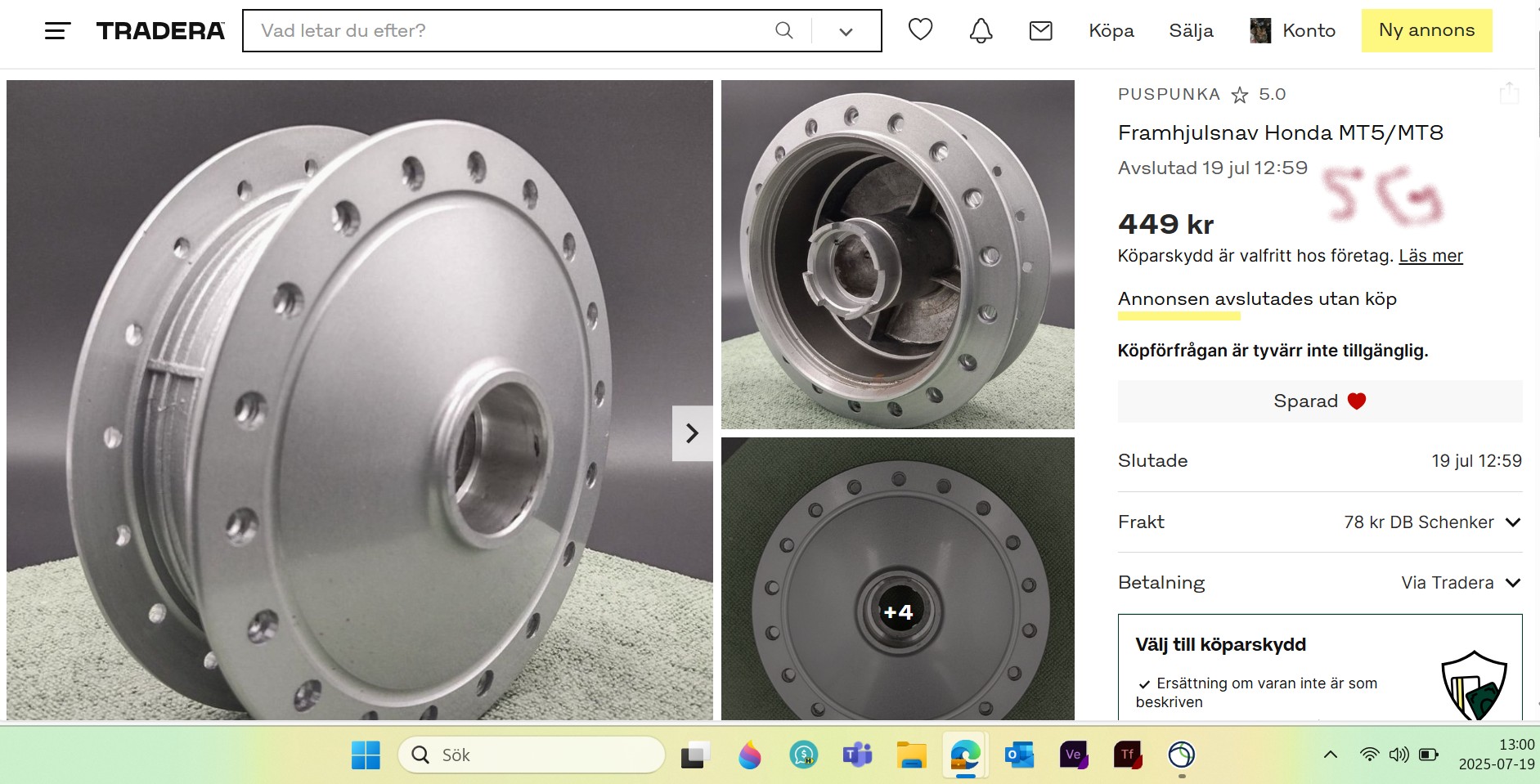Open File Explorer from taskbar
Screen dimensions: 1540x784
(911, 755)
